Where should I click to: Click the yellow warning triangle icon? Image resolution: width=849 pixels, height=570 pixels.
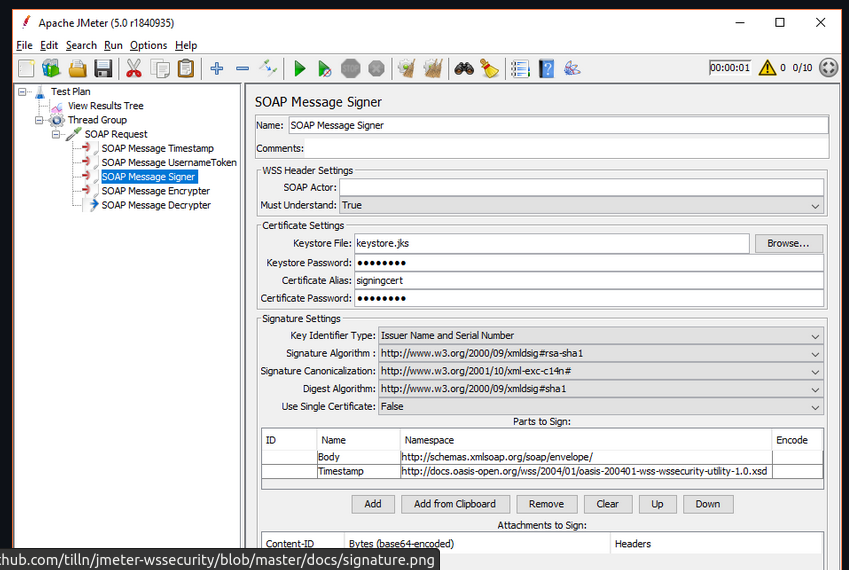(767, 68)
